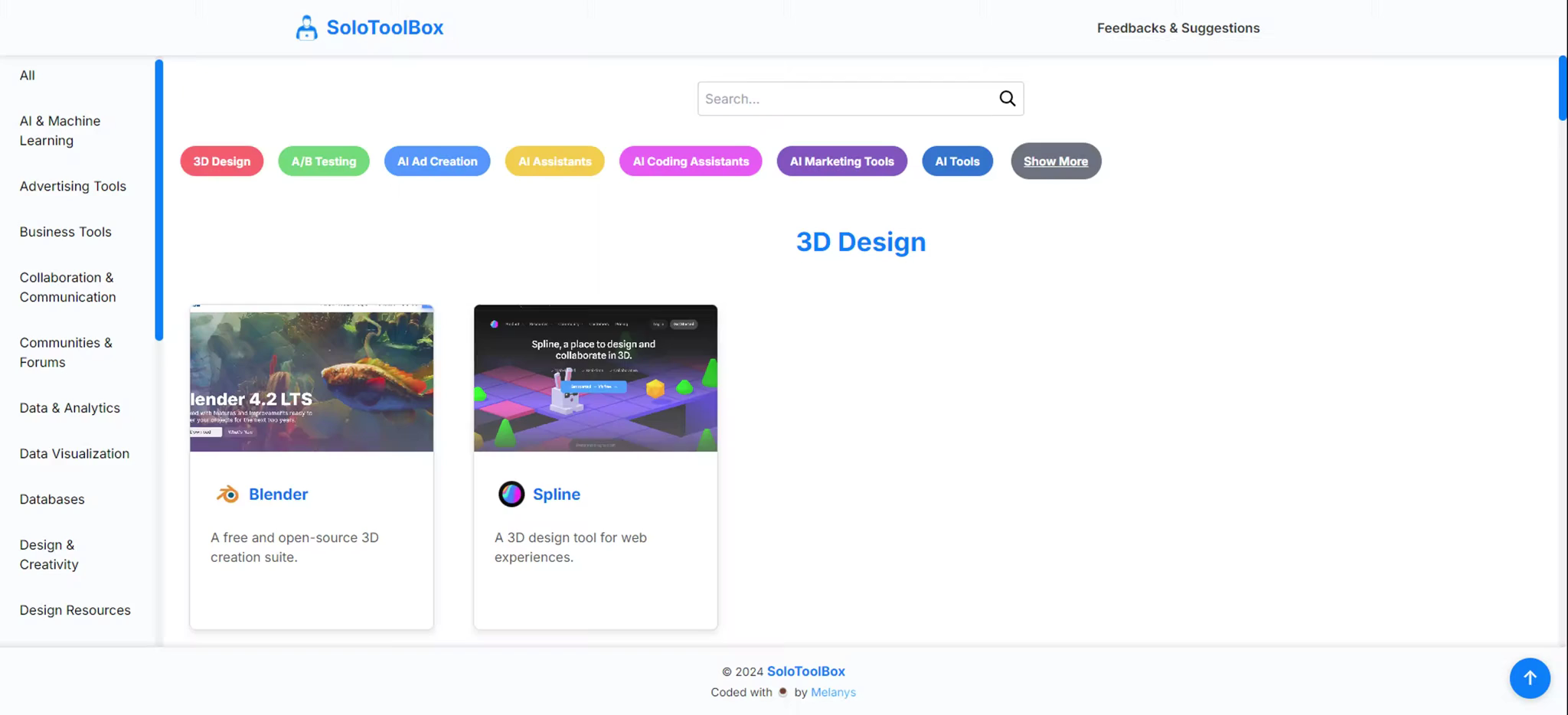1568x715 pixels.
Task: Click the SoloToolBox robot logo icon
Action: (x=306, y=28)
